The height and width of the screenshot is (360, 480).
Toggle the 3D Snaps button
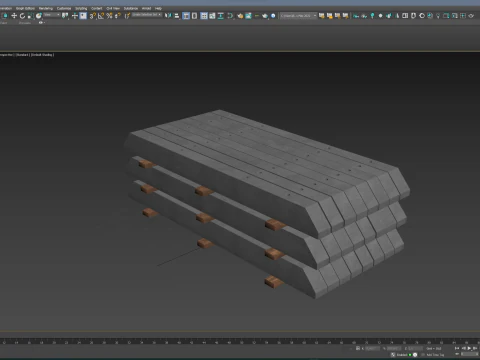point(93,16)
